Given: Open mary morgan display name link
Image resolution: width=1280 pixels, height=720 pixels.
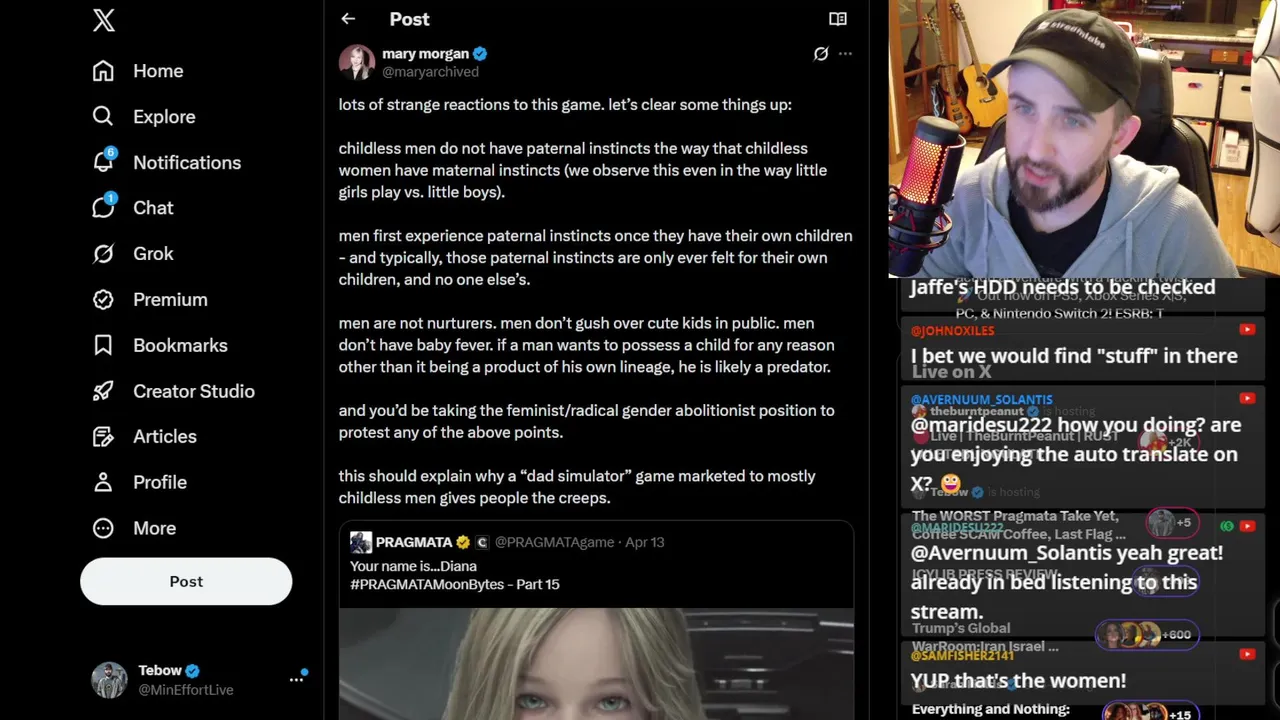Looking at the screenshot, I should click(x=425, y=54).
